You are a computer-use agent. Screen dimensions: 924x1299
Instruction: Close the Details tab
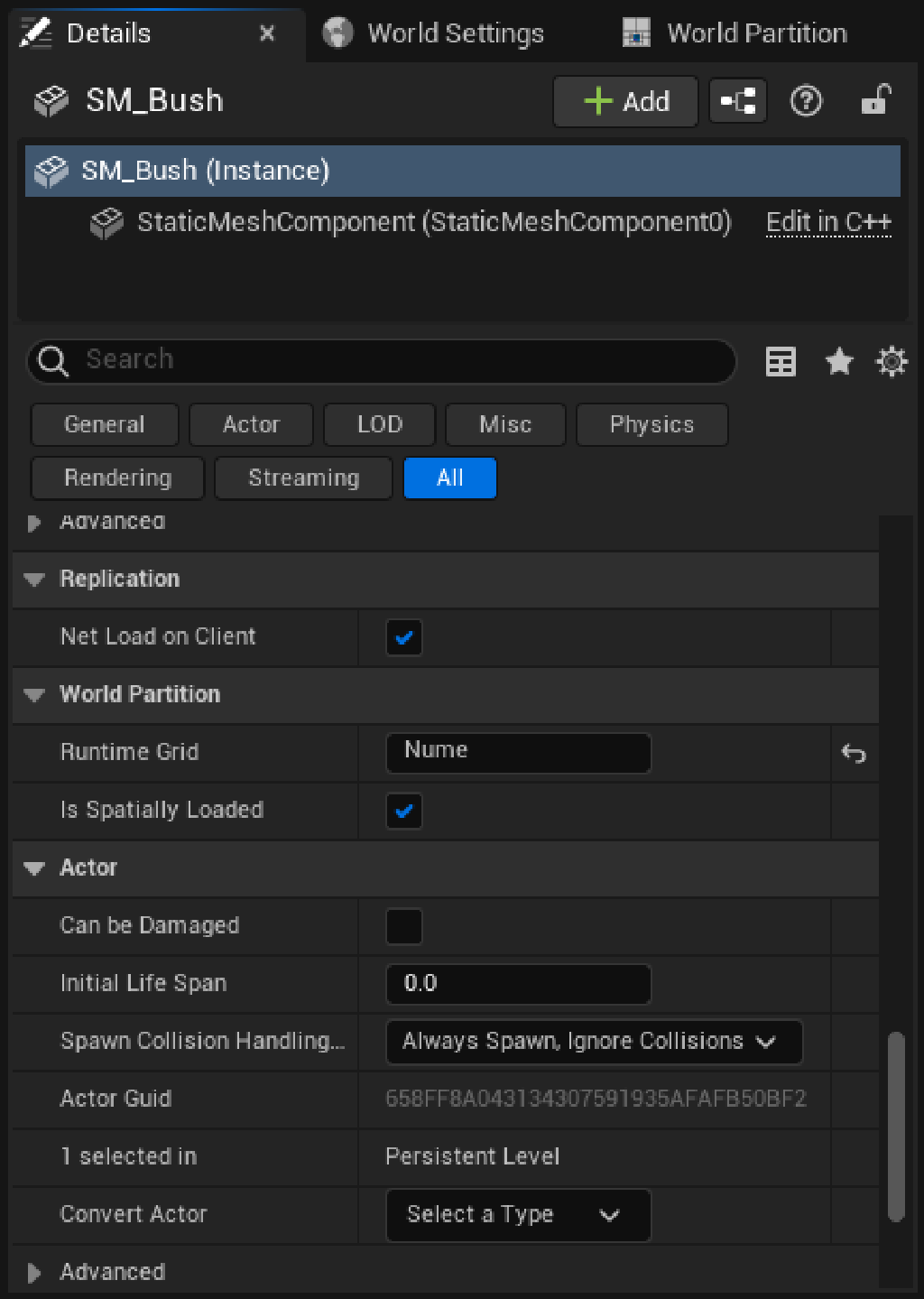267,33
